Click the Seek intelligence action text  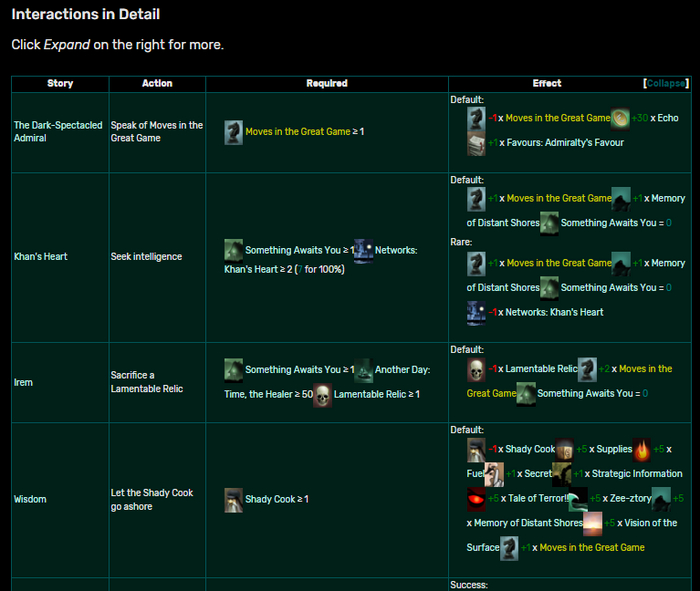[x=146, y=257]
